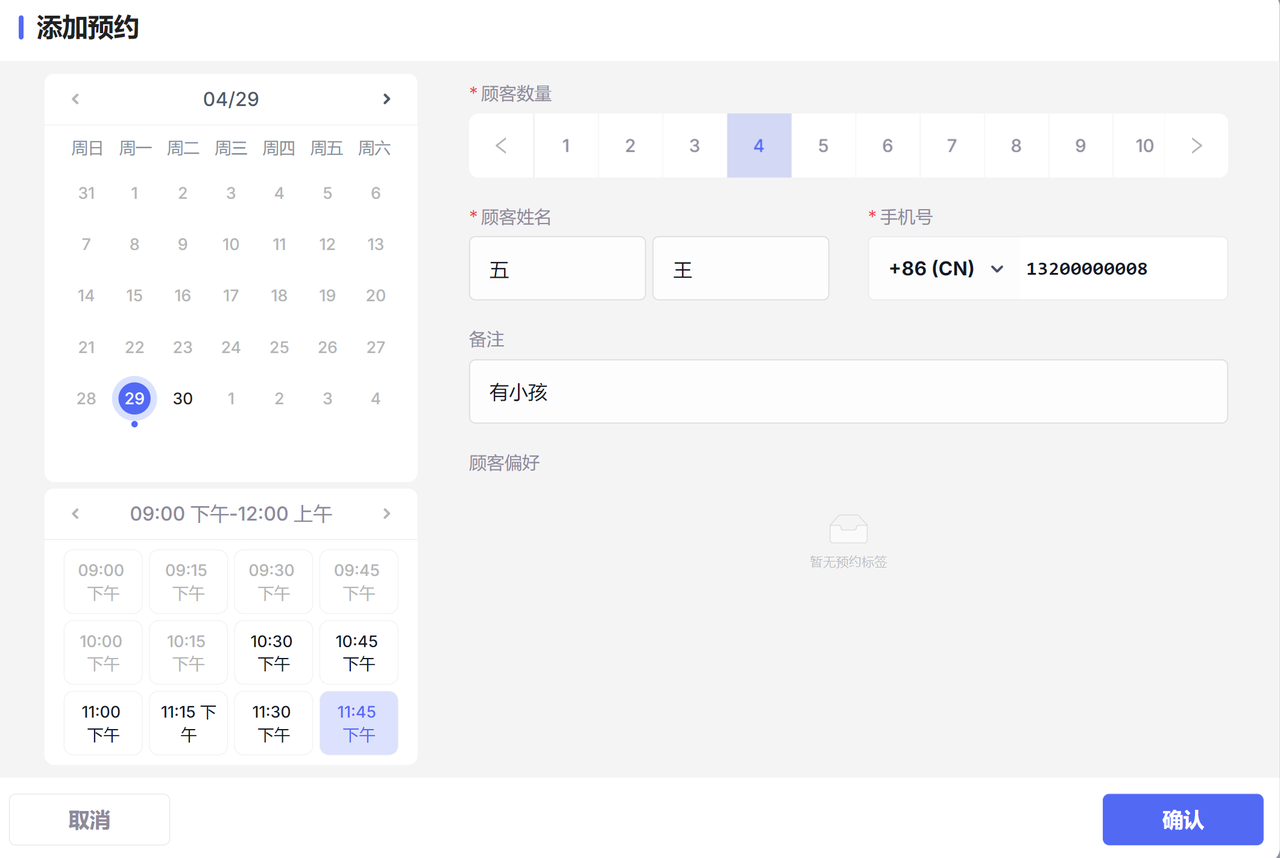Screen dimensions: 1280x858
Task: Click the disabled 09:30 下午 time slot
Action: [x=273, y=582]
